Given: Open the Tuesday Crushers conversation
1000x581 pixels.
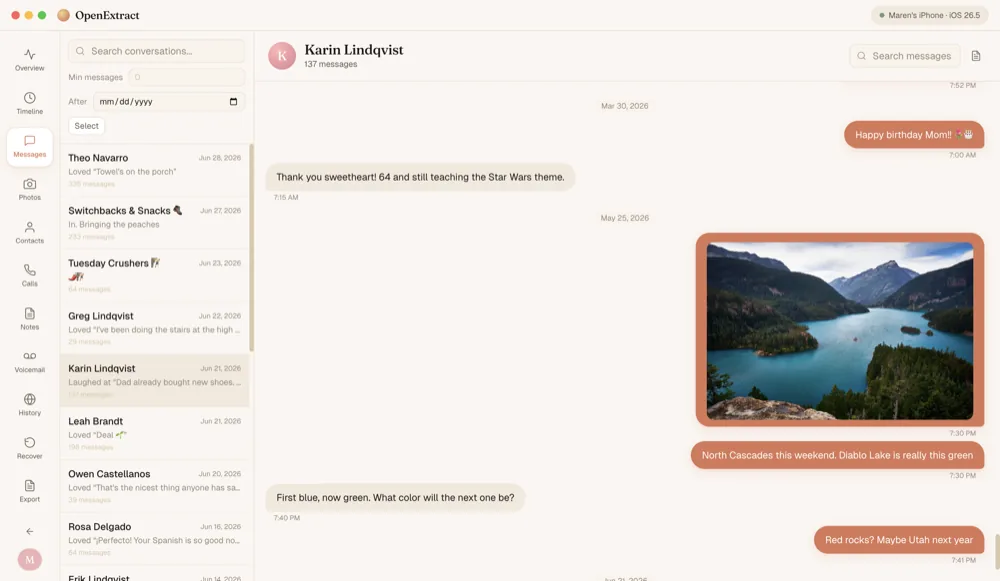Looking at the screenshot, I should [x=154, y=275].
